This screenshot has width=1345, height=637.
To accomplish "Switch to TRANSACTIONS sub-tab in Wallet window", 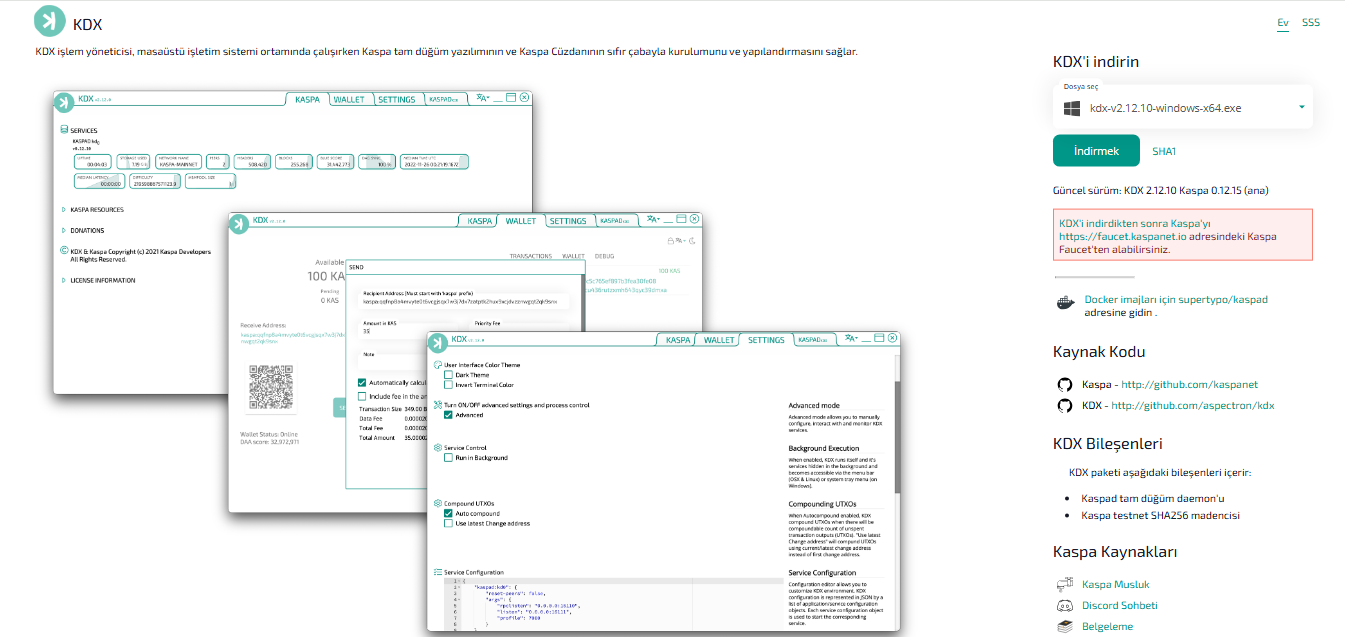I will pyautogui.click(x=531, y=257).
